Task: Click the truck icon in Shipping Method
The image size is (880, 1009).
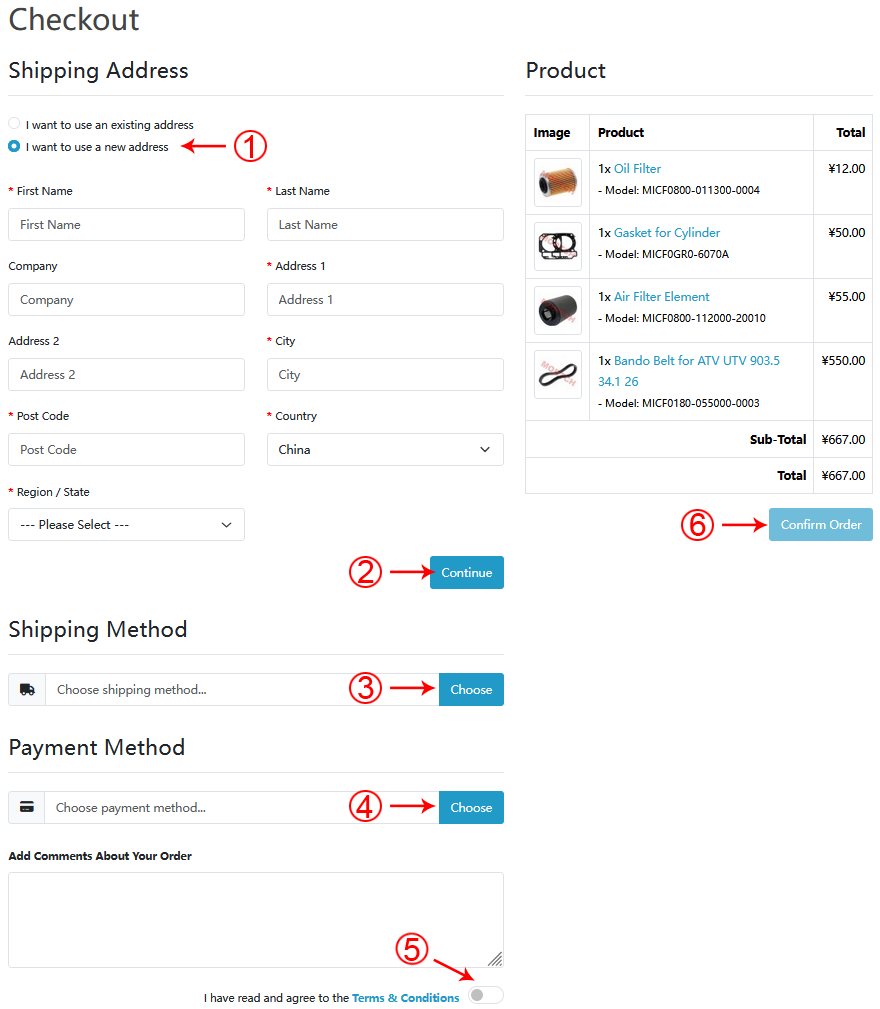Action: click(x=26, y=689)
